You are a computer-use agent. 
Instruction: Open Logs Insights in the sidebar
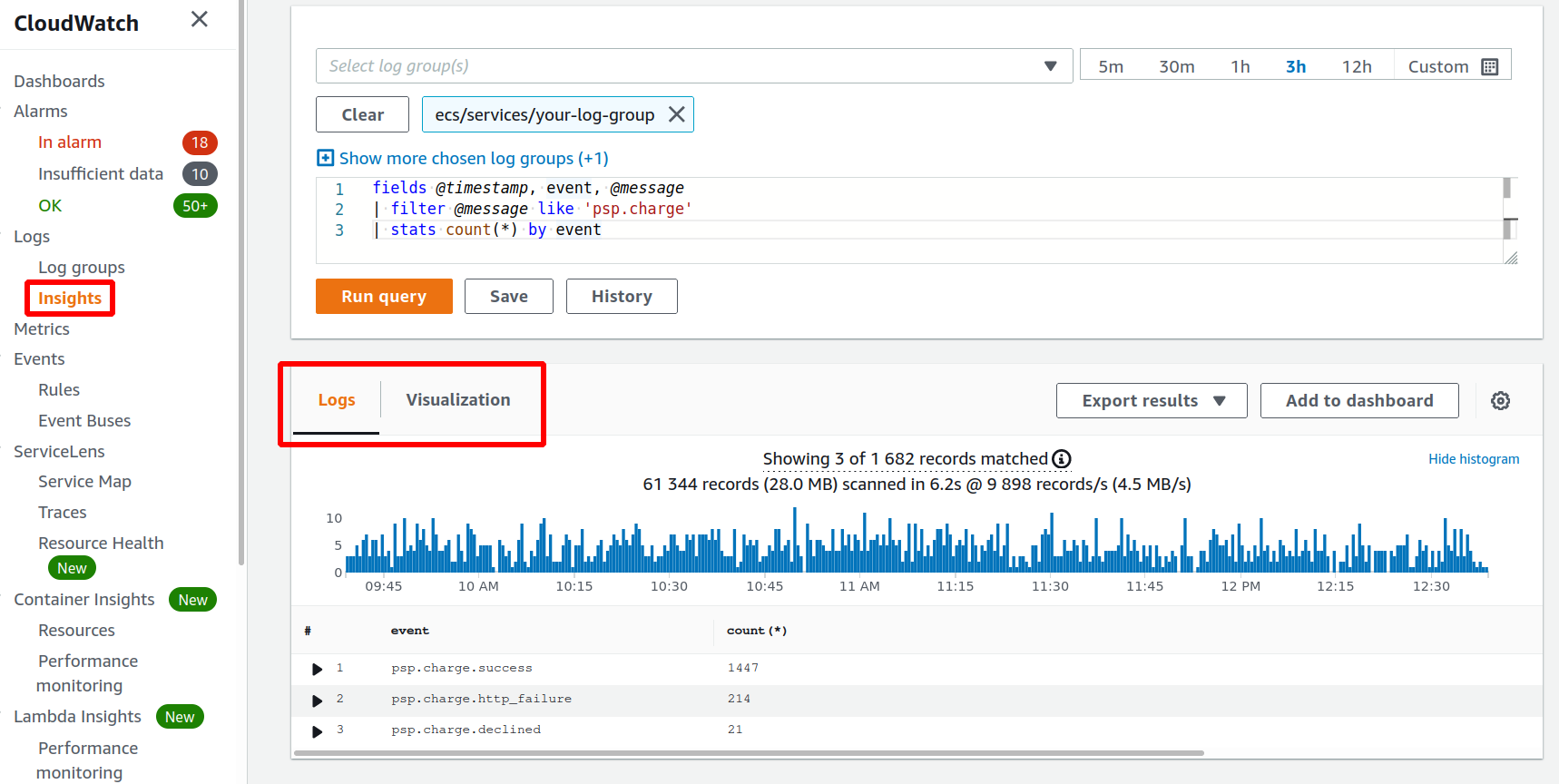tap(70, 299)
